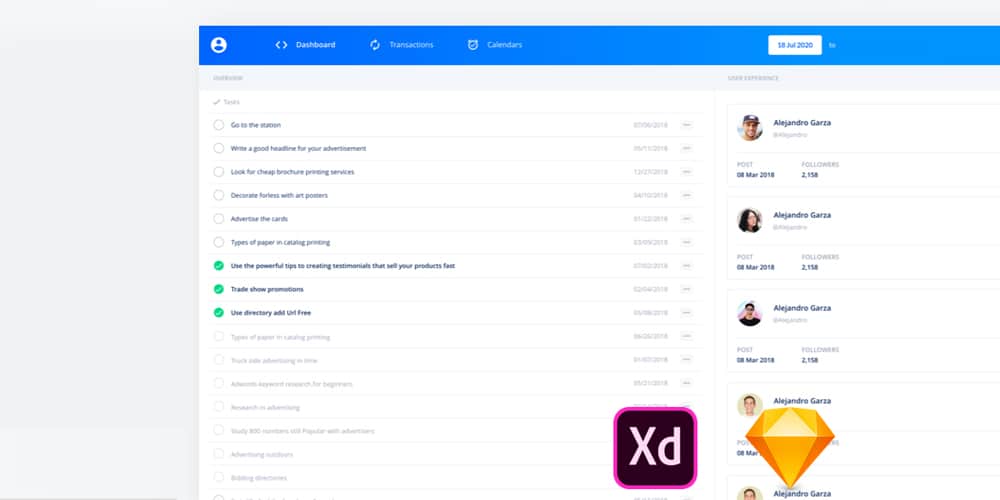Open more options for Decorate forless task
Image resolution: width=1000 pixels, height=500 pixels.
(686, 195)
